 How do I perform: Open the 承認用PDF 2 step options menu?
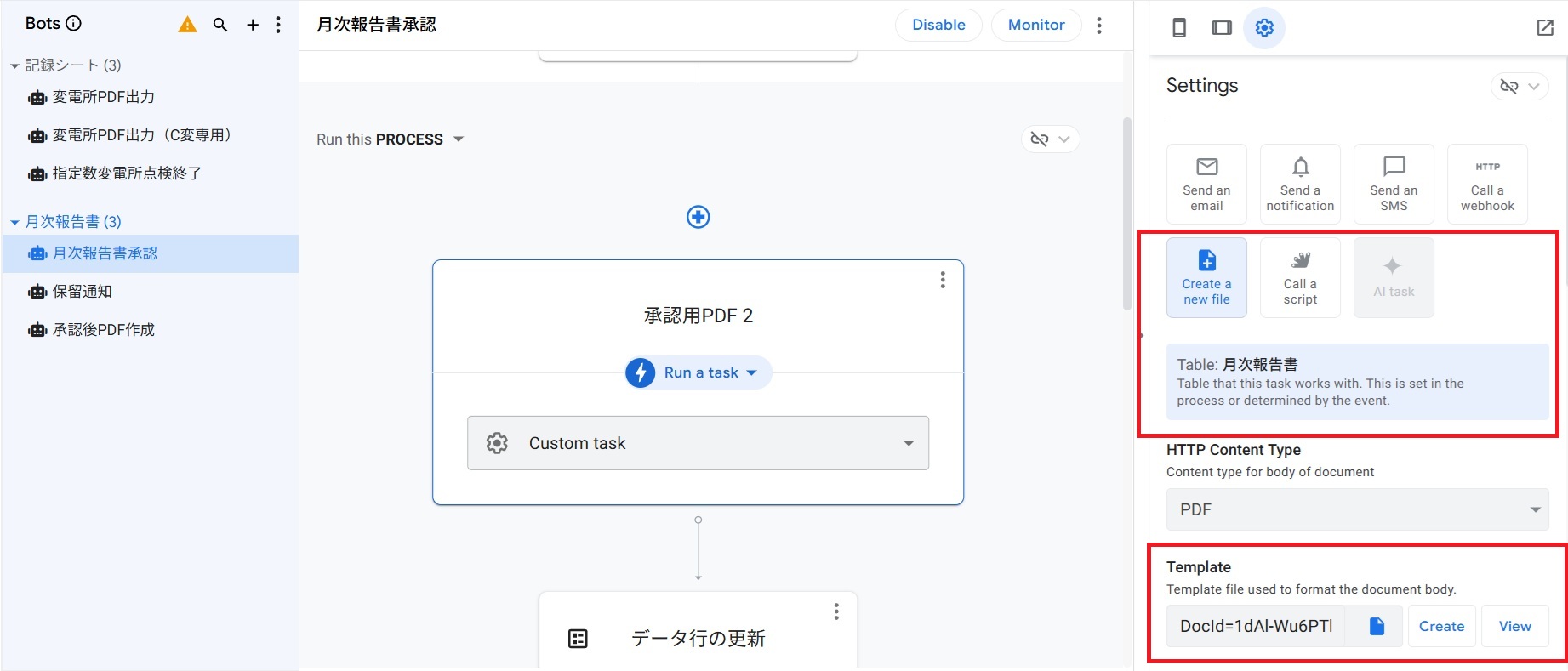pos(943,280)
